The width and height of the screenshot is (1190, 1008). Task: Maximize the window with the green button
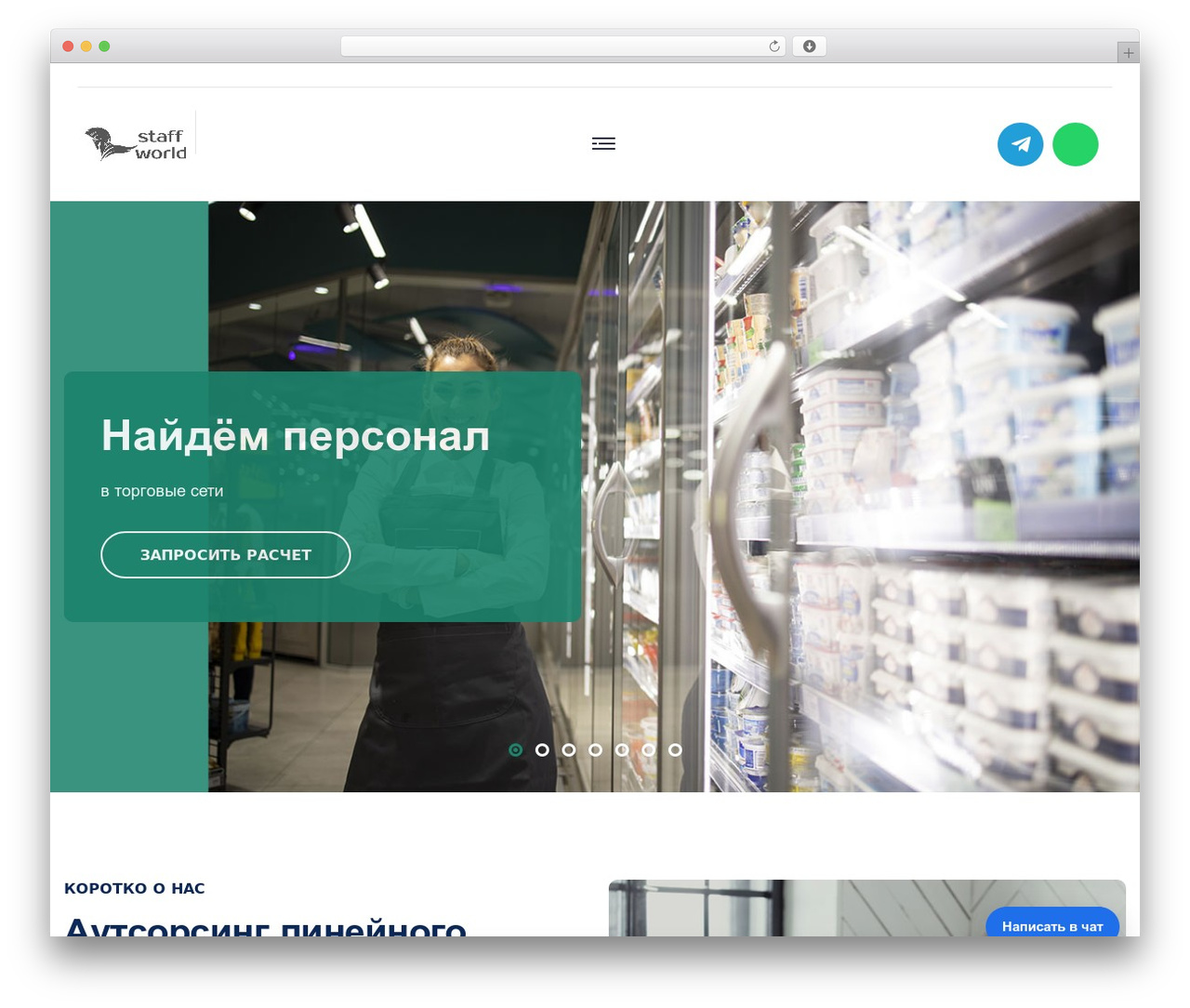click(x=104, y=46)
